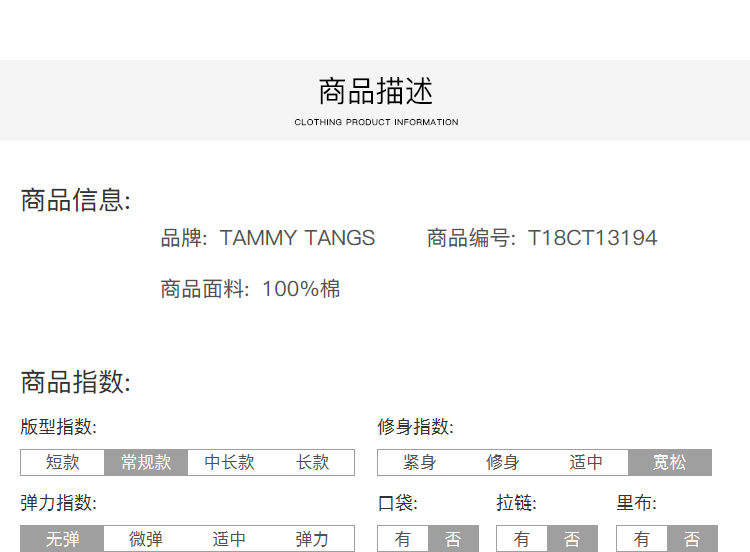
Task: Choose 修身 option under 修身指数
Action: pyautogui.click(x=502, y=462)
